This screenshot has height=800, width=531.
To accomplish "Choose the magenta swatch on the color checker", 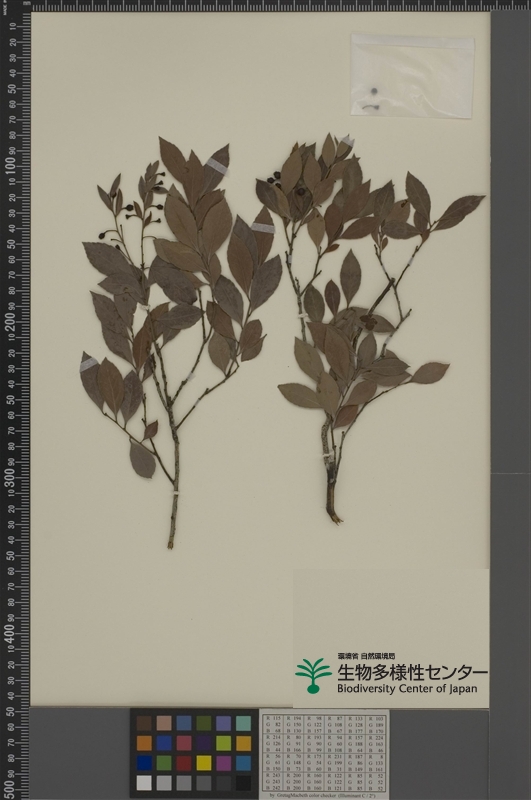I will point(223,763).
